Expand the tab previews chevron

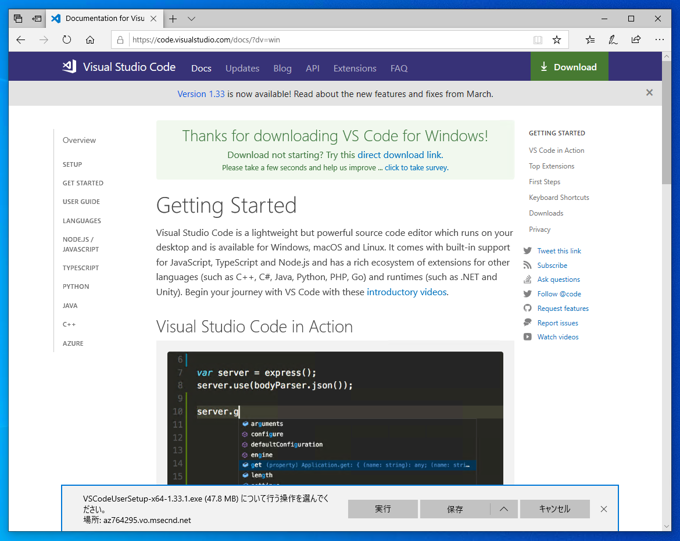[191, 19]
